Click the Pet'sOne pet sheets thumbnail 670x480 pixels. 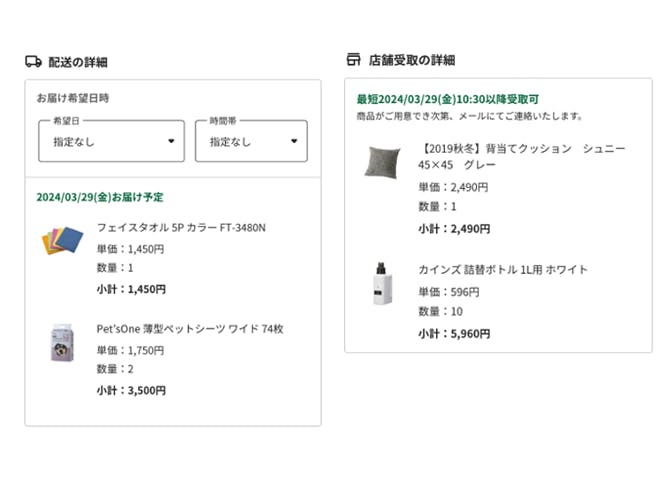pos(62,342)
